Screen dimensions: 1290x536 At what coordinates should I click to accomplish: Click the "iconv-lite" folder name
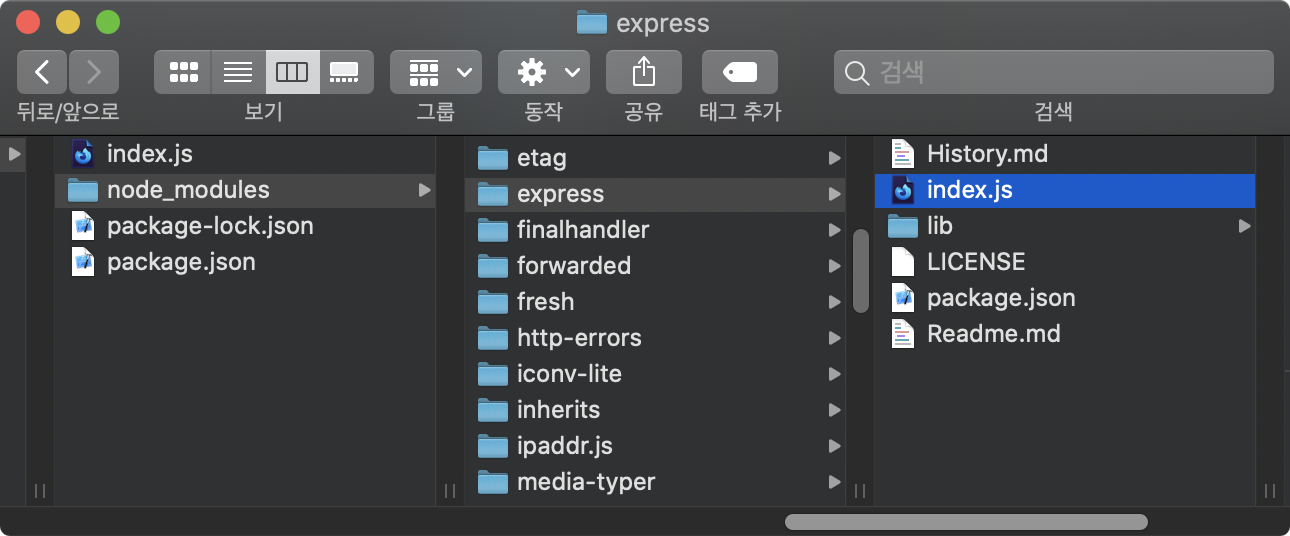coord(569,374)
